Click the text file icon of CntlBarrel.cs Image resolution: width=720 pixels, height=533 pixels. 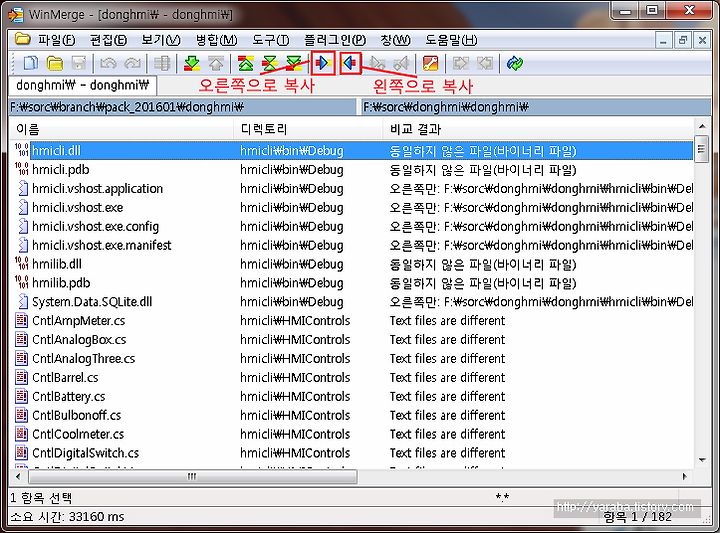click(22, 377)
